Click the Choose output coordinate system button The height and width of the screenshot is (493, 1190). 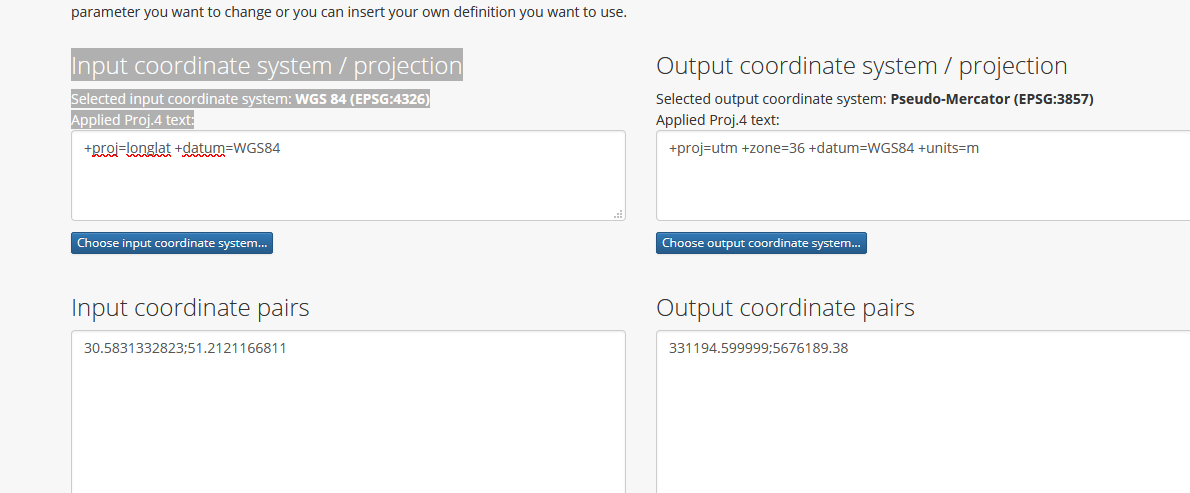[761, 243]
